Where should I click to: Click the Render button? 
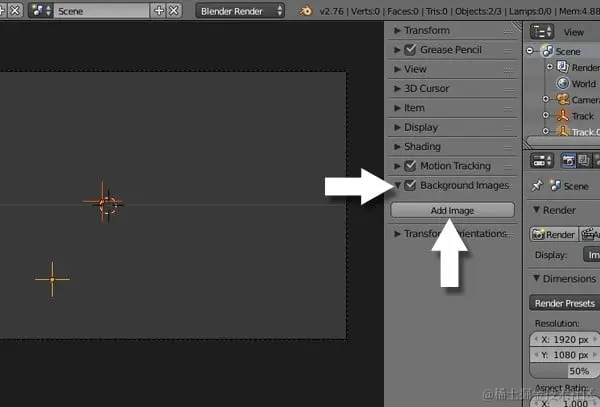tap(554, 234)
